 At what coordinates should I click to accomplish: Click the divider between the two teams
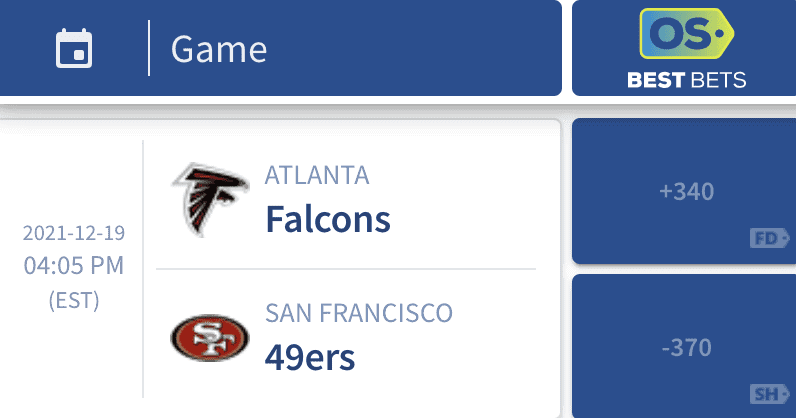[x=346, y=269]
